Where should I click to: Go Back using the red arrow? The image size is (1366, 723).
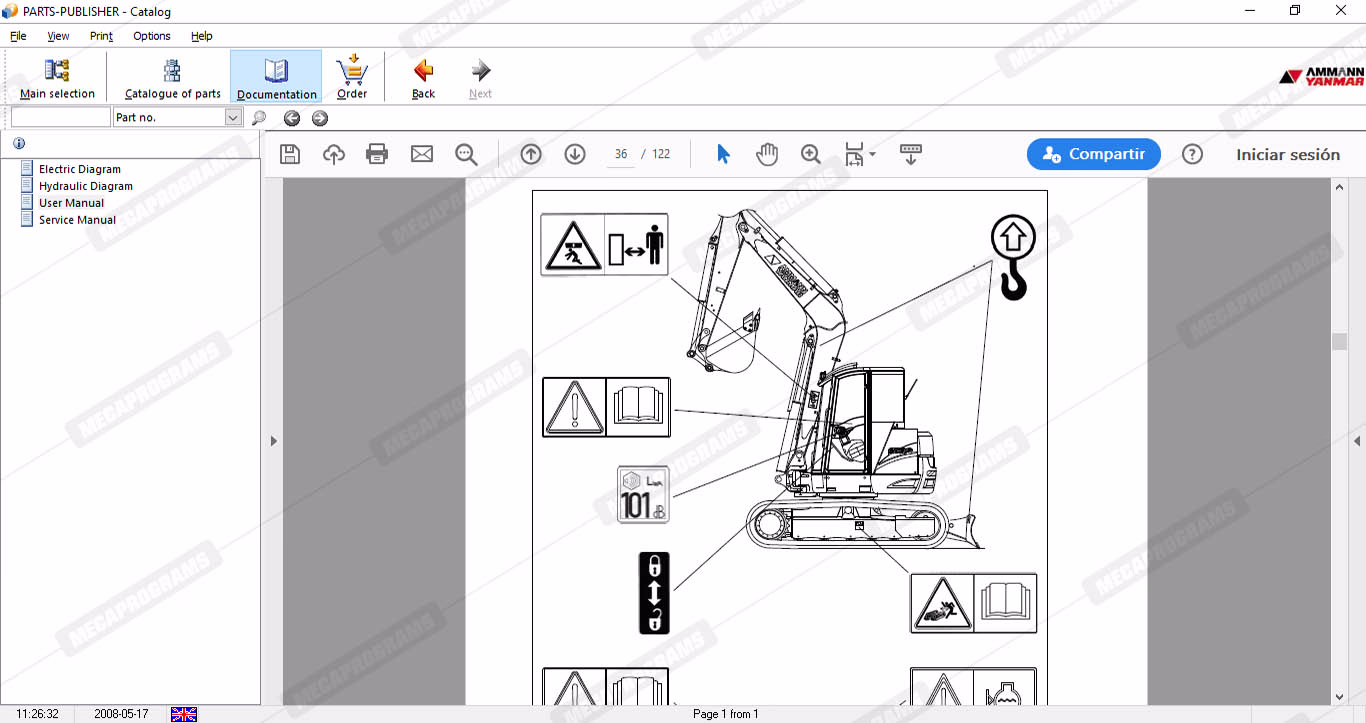pyautogui.click(x=423, y=77)
